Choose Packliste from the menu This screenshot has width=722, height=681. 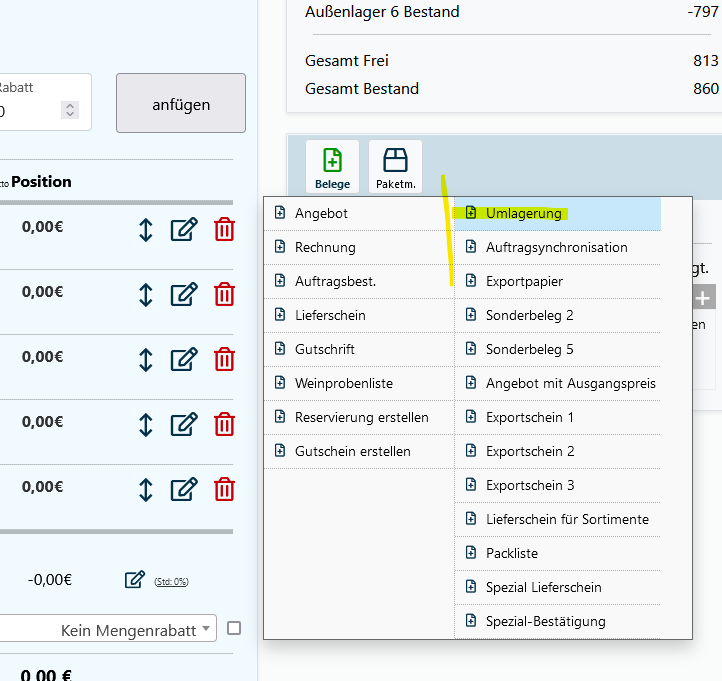tap(512, 553)
